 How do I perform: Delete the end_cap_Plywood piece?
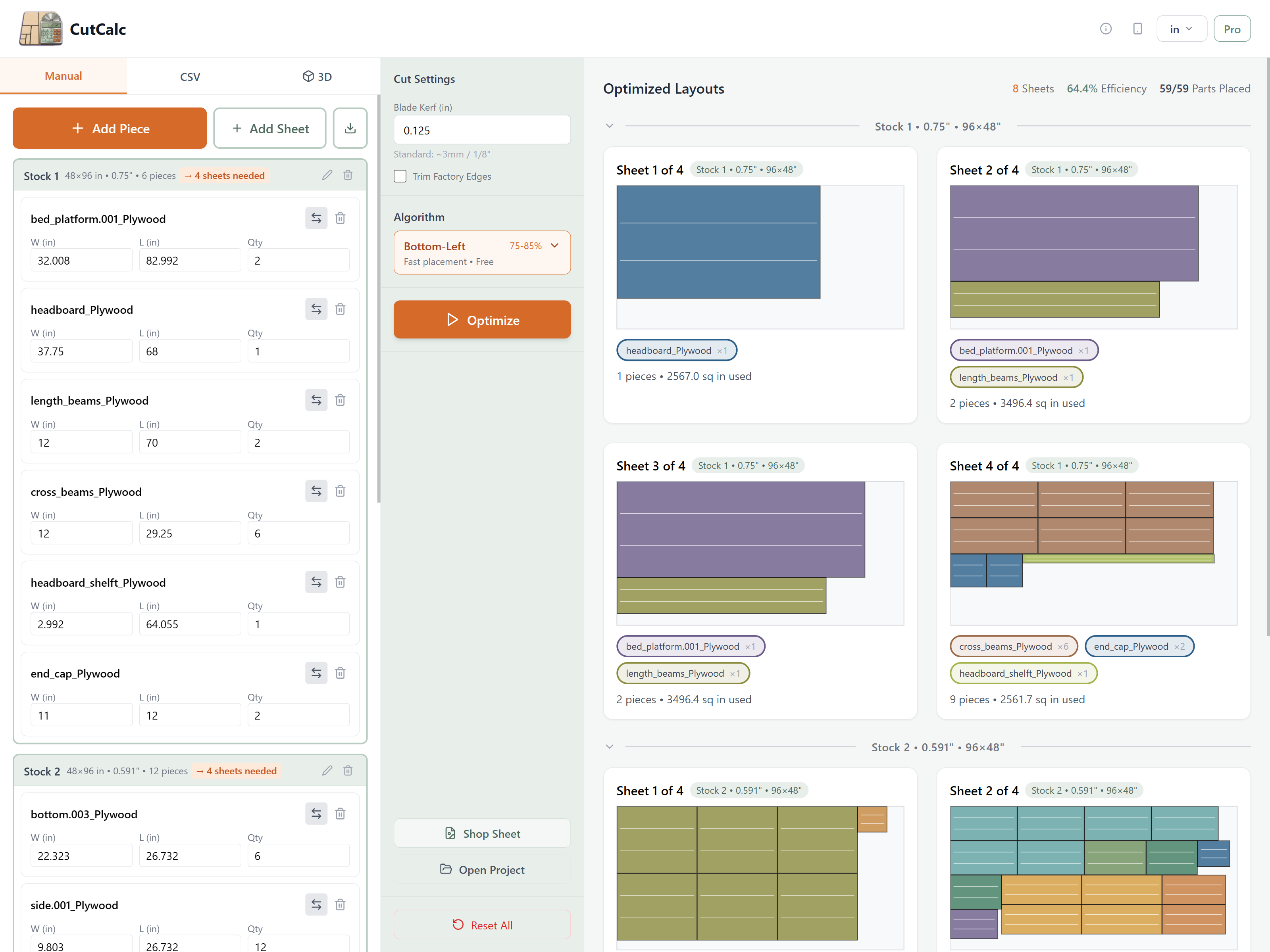click(x=340, y=673)
